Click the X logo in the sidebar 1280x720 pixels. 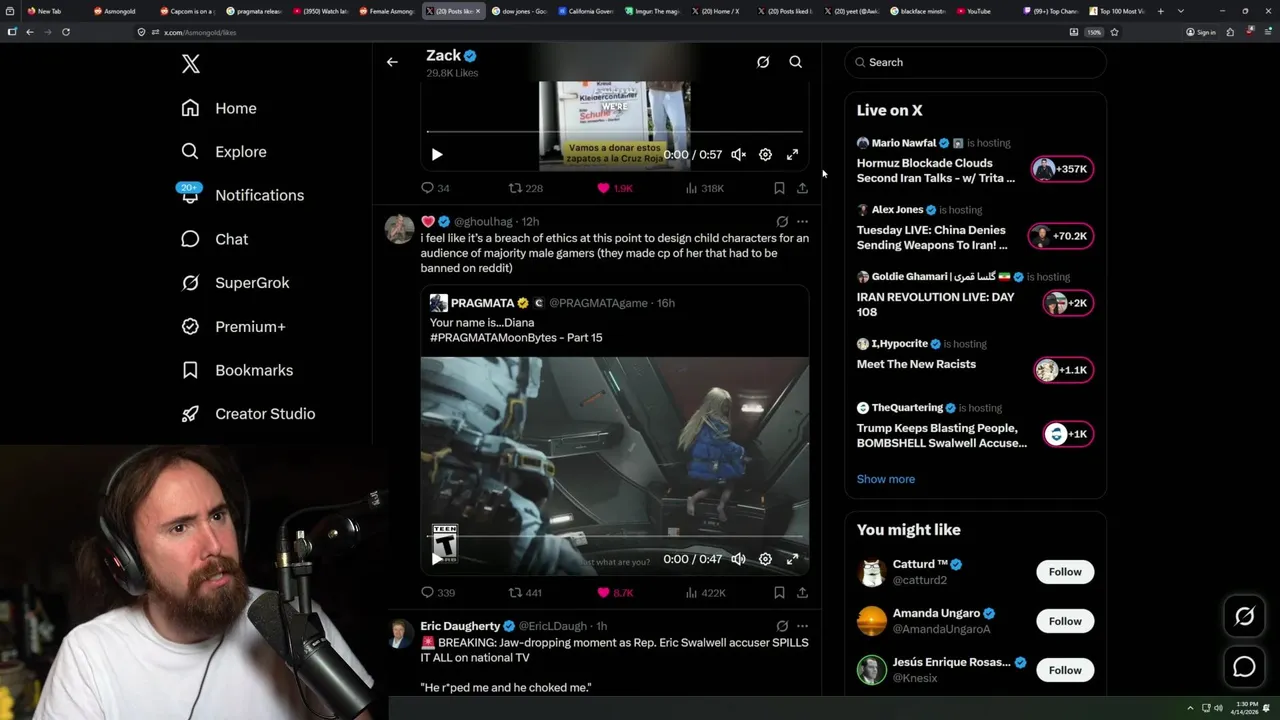click(191, 64)
